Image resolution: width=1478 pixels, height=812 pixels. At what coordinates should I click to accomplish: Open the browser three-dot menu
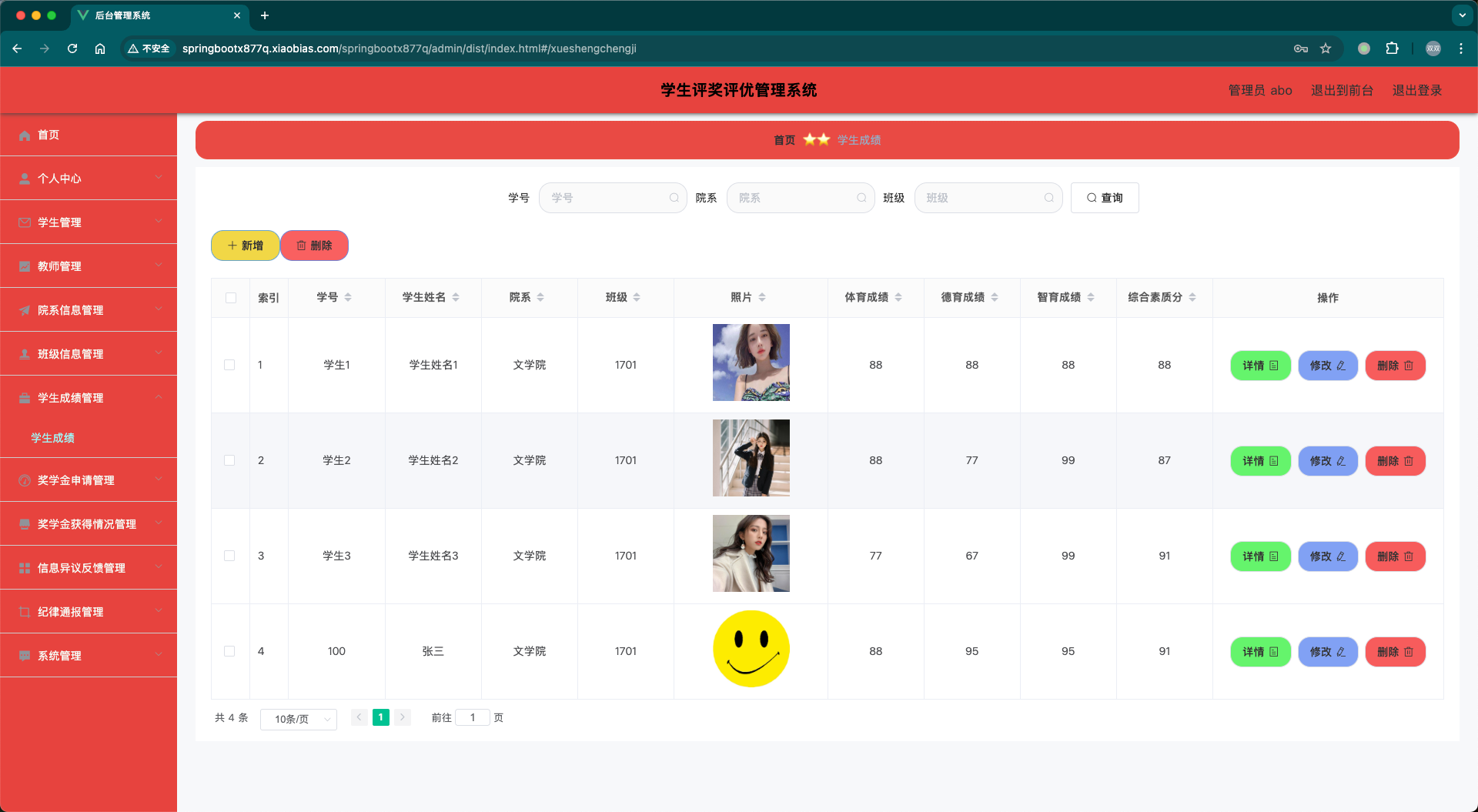coord(1460,48)
